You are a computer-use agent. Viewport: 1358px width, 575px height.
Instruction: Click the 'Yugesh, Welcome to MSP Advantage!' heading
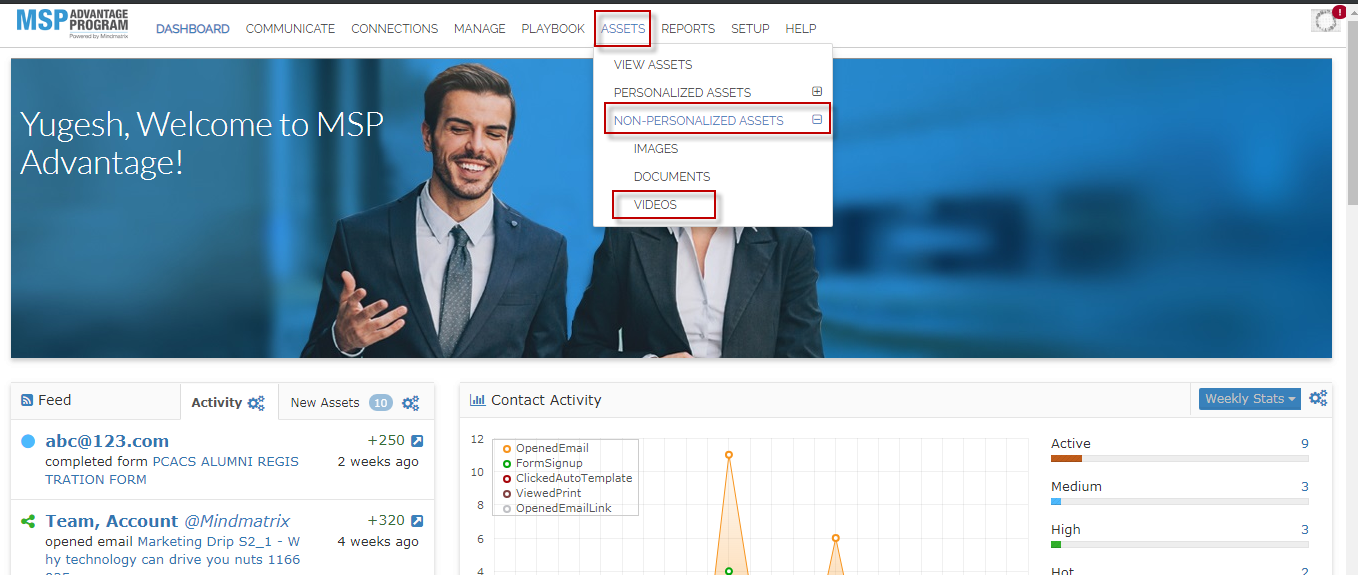pyautogui.click(x=202, y=143)
